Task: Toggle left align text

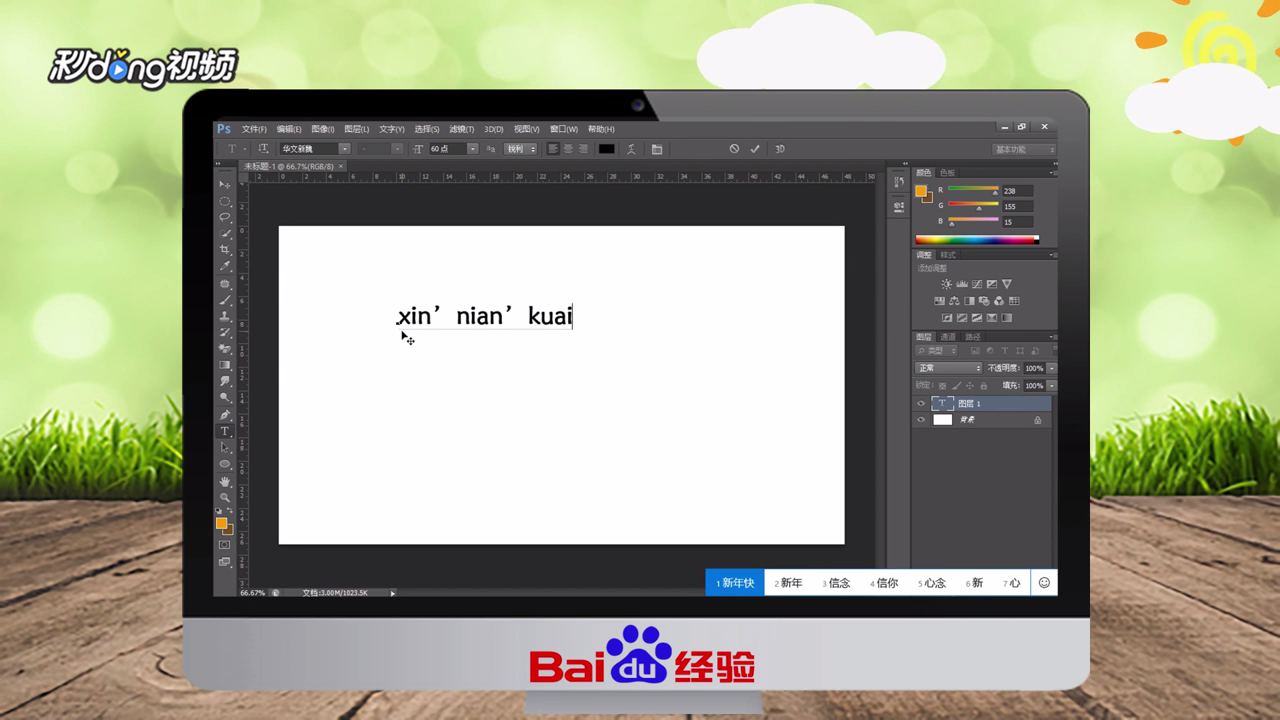Action: pos(552,149)
